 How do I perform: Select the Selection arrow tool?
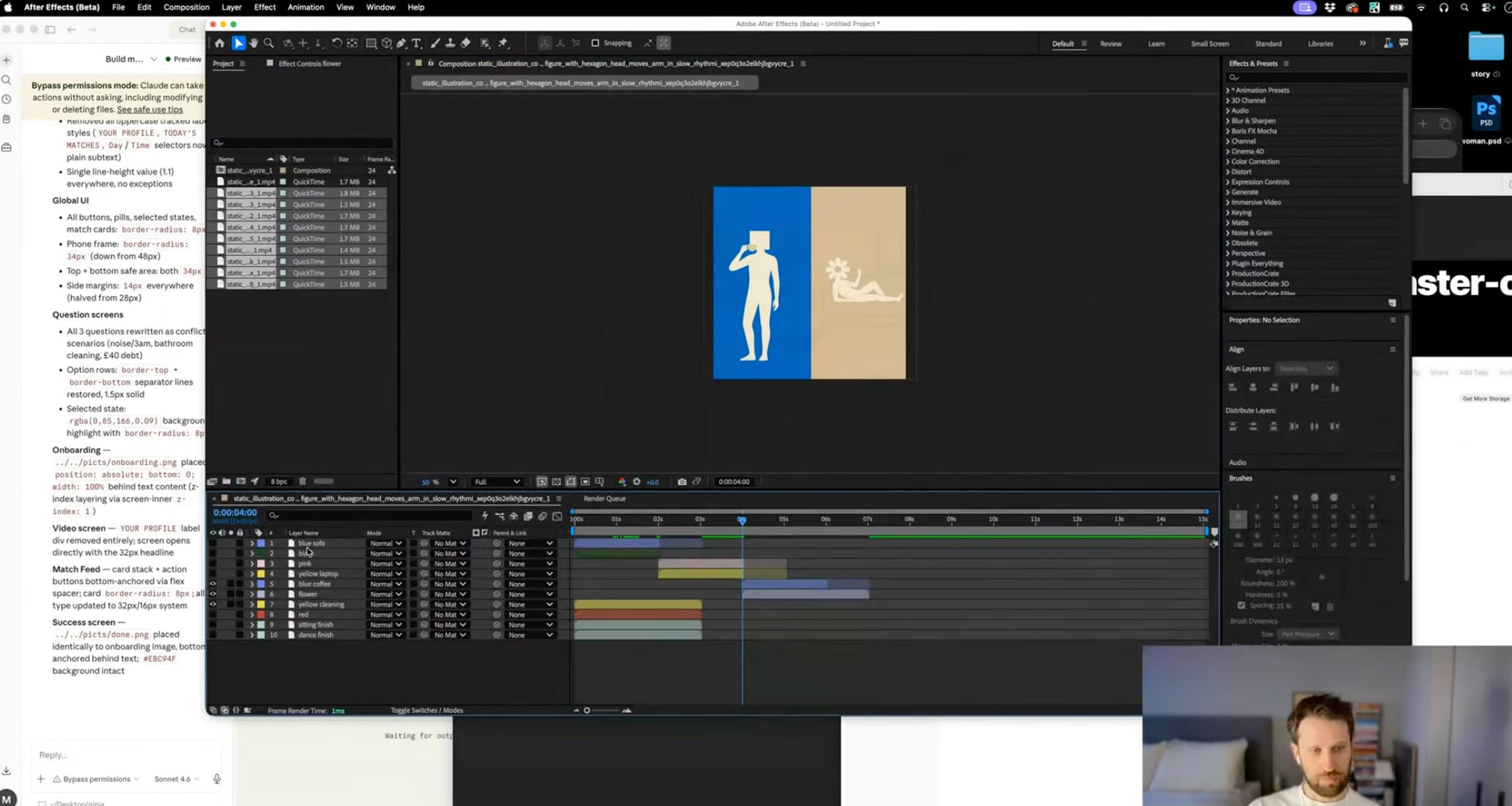(x=238, y=43)
